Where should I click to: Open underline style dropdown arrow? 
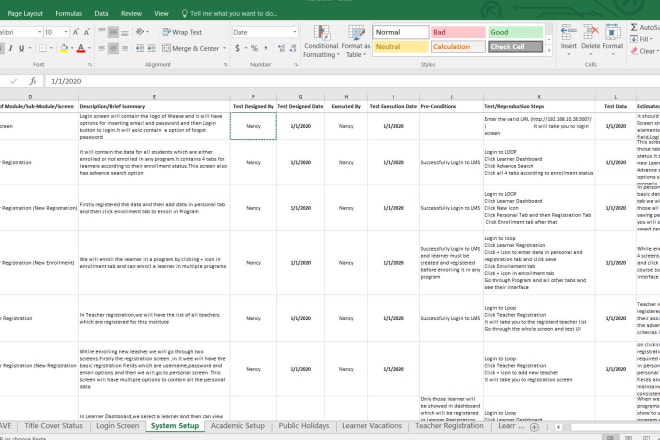pos(30,48)
